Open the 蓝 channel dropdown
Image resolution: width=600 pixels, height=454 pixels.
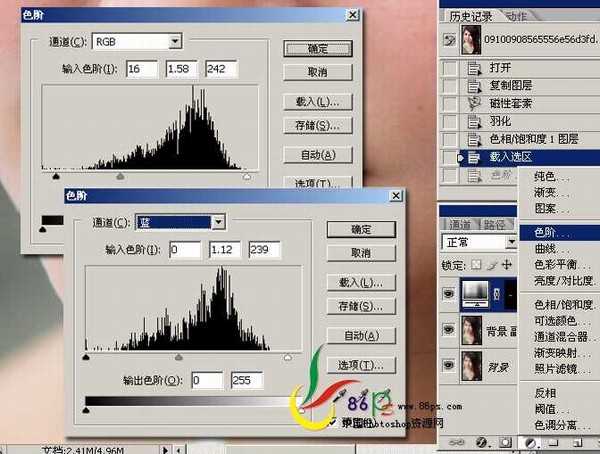tap(219, 222)
